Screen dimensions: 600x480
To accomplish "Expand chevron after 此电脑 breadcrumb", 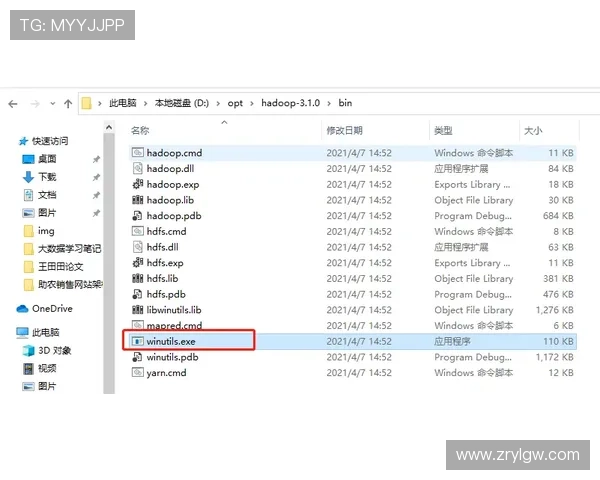I will click(x=145, y=103).
